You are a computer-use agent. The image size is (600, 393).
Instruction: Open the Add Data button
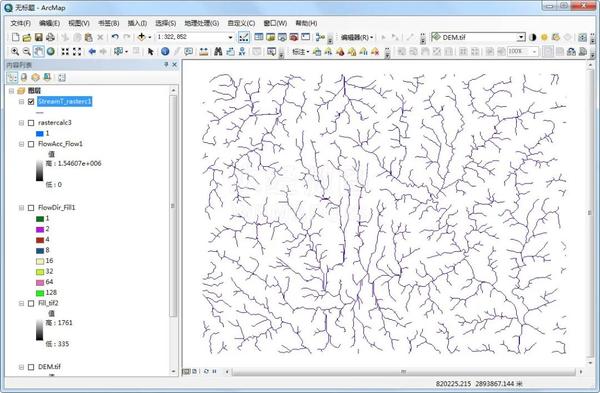(142, 37)
